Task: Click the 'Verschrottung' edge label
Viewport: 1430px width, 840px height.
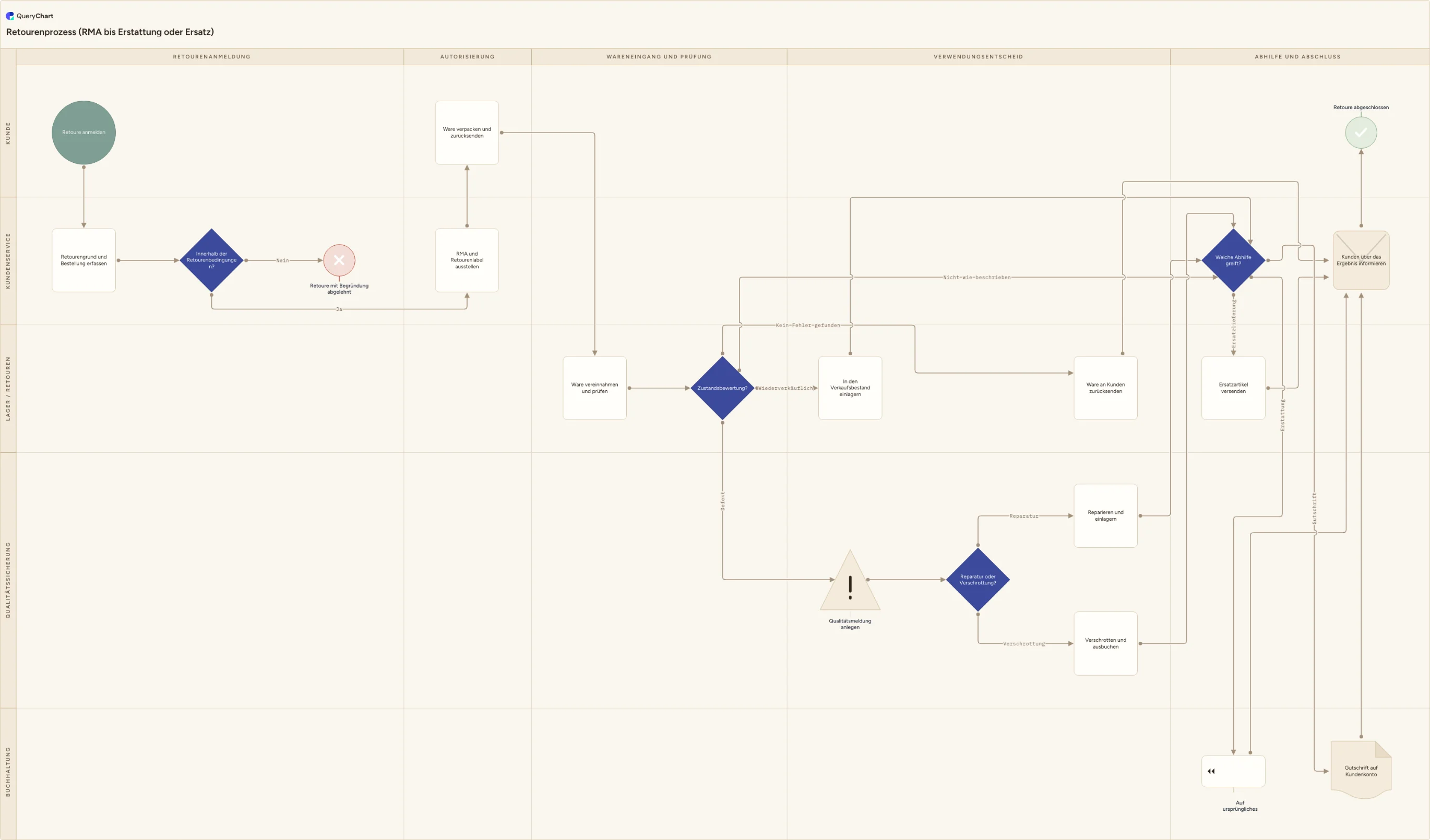Action: (1023, 644)
